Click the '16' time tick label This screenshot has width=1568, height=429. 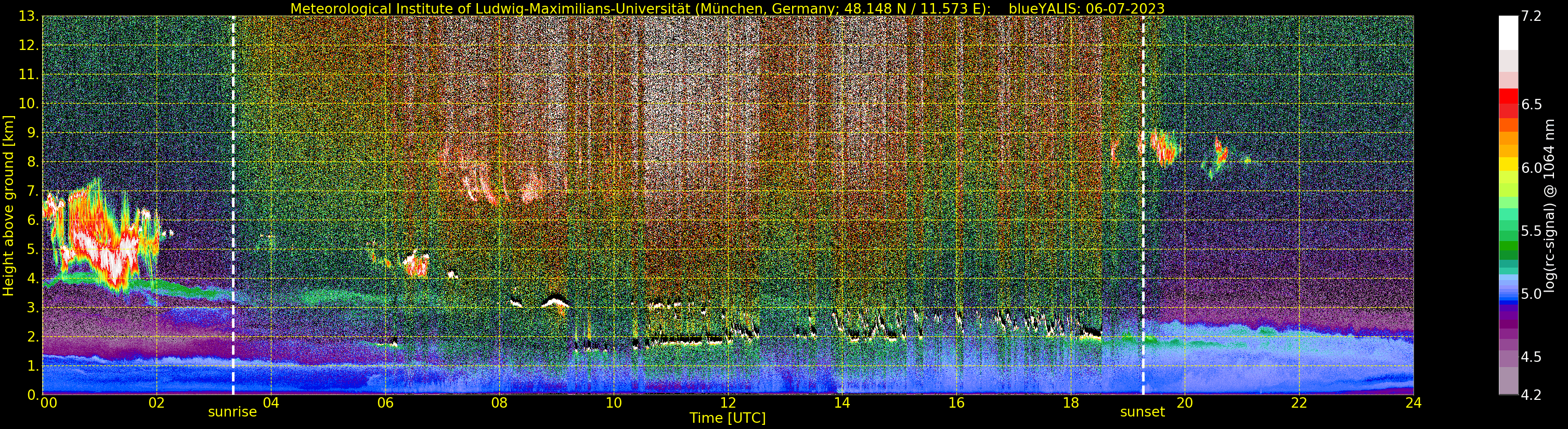point(957,403)
